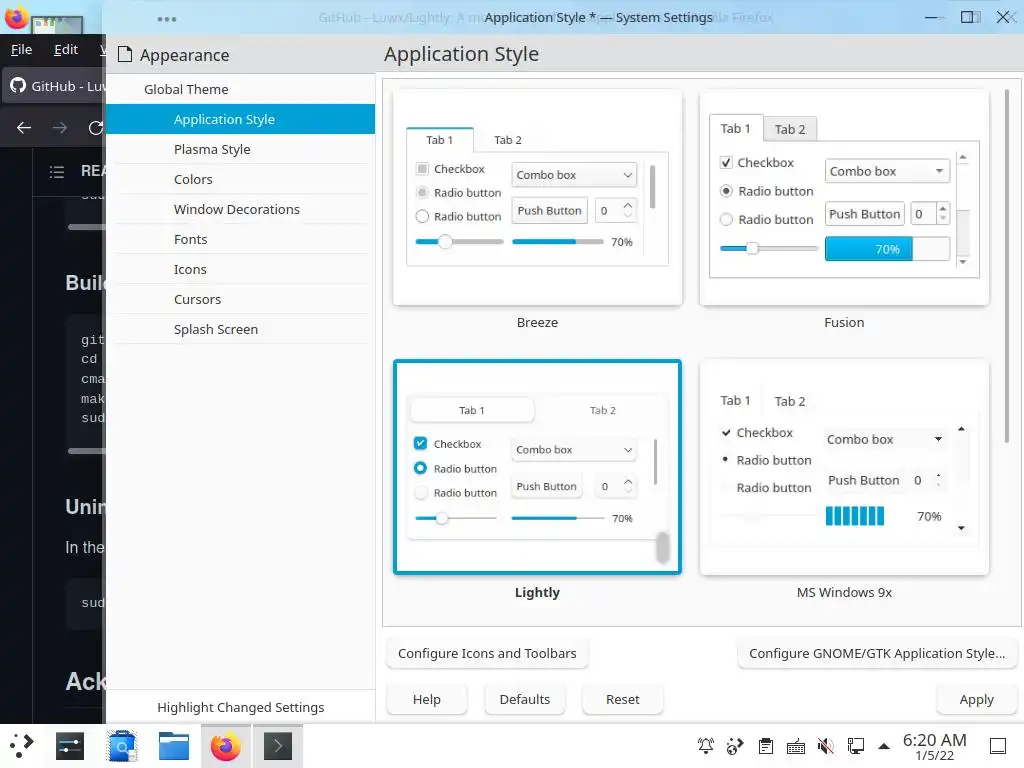The image size is (1024, 768).
Task: Click the Firefox logo at top left
Action: [16, 18]
